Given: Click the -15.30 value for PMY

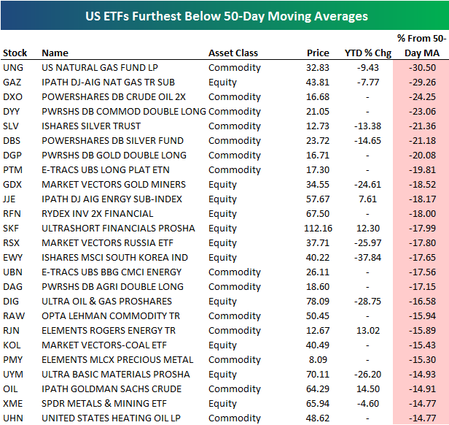Looking at the screenshot, I should [x=422, y=360].
